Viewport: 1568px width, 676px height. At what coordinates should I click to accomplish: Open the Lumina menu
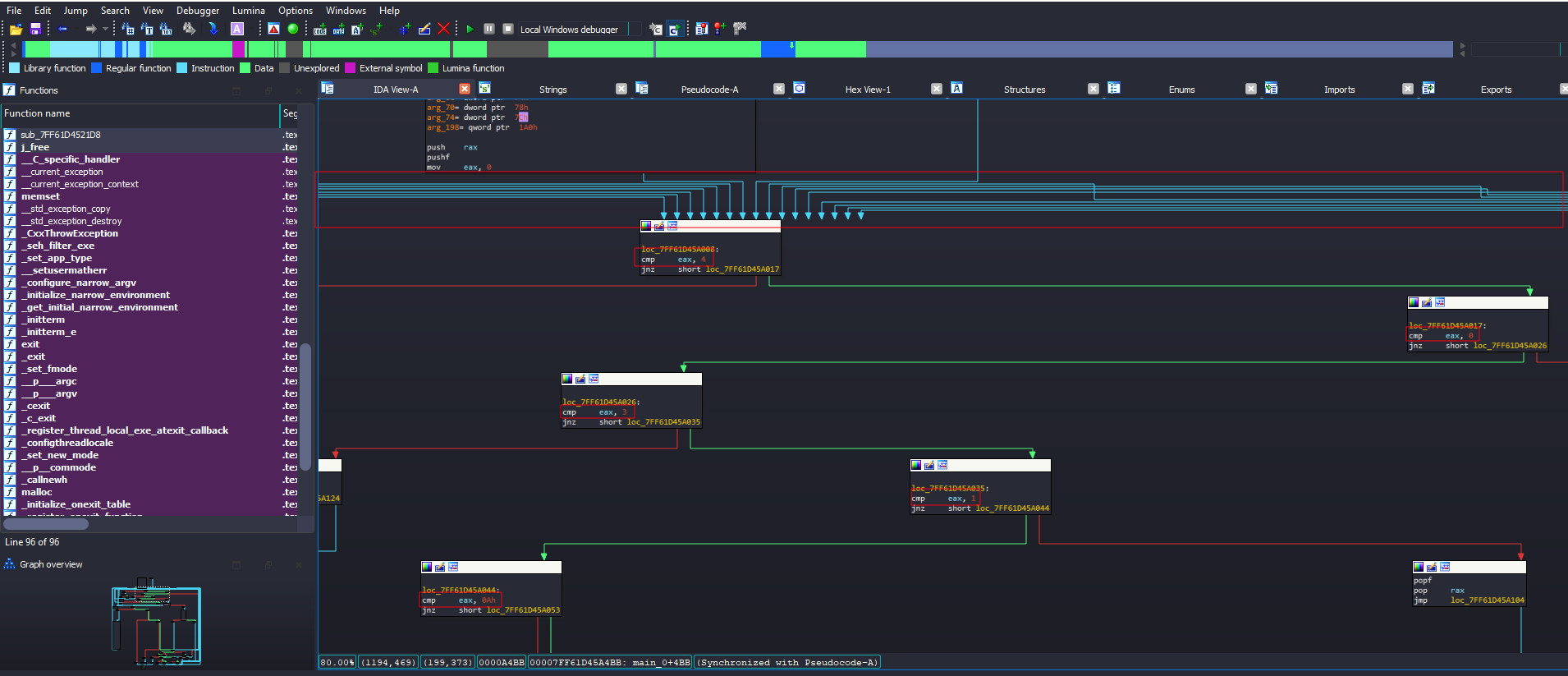pyautogui.click(x=248, y=11)
